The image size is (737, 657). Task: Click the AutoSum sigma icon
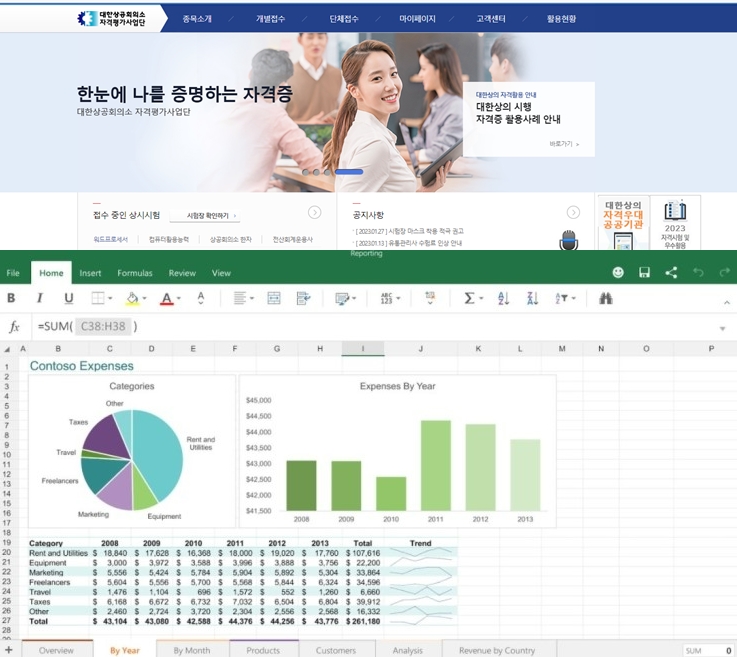[469, 298]
